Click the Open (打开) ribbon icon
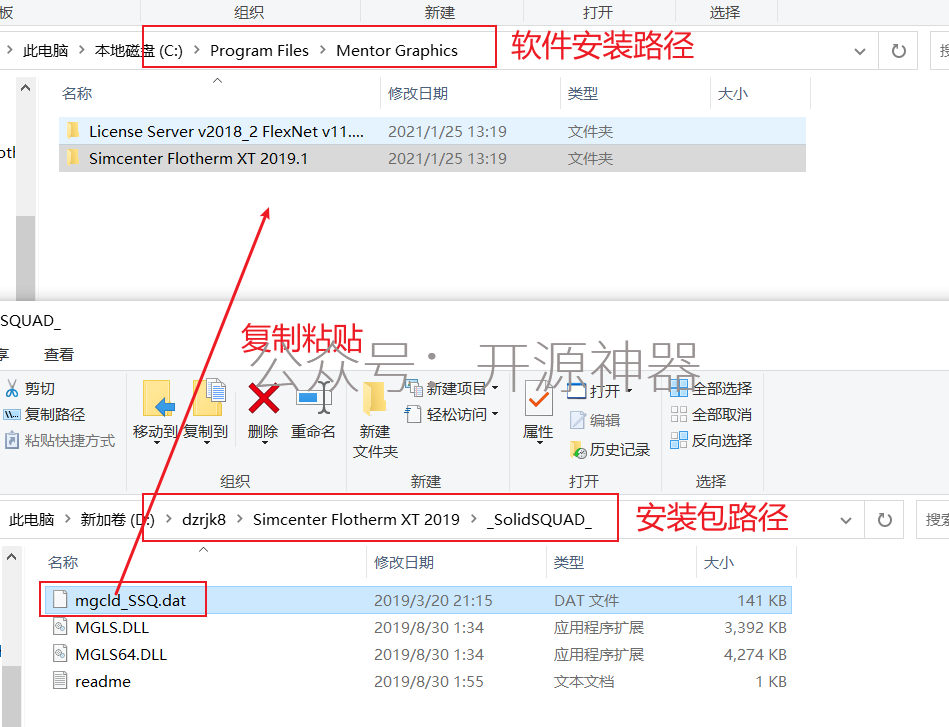949x727 pixels. point(577,390)
